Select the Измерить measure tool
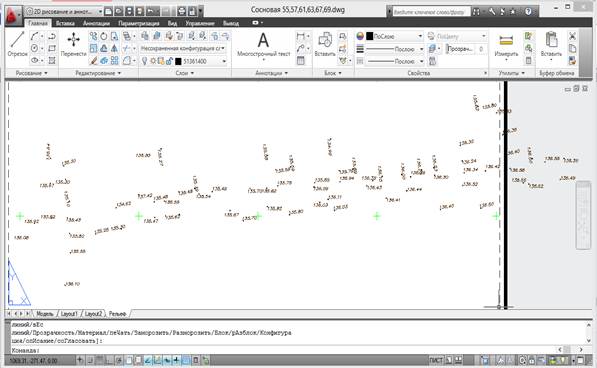597x368 pixels. click(x=506, y=46)
